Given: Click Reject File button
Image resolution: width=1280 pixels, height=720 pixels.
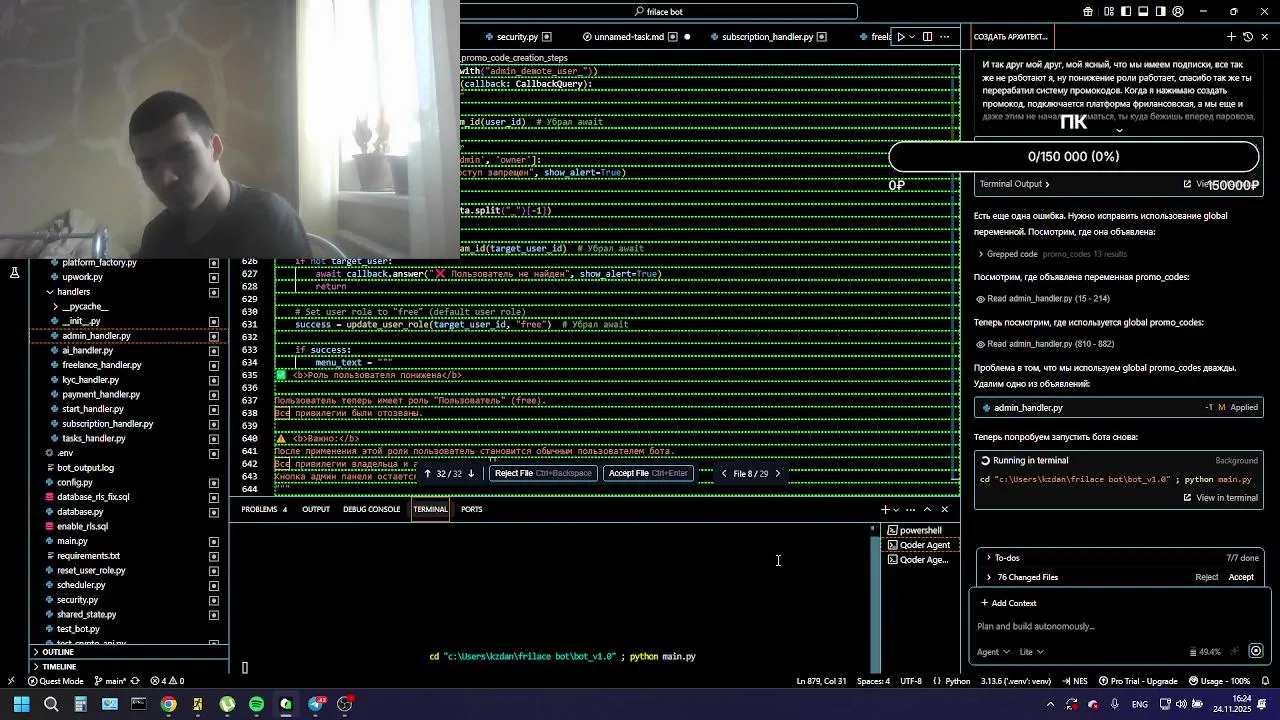Looking at the screenshot, I should pyautogui.click(x=543, y=474).
